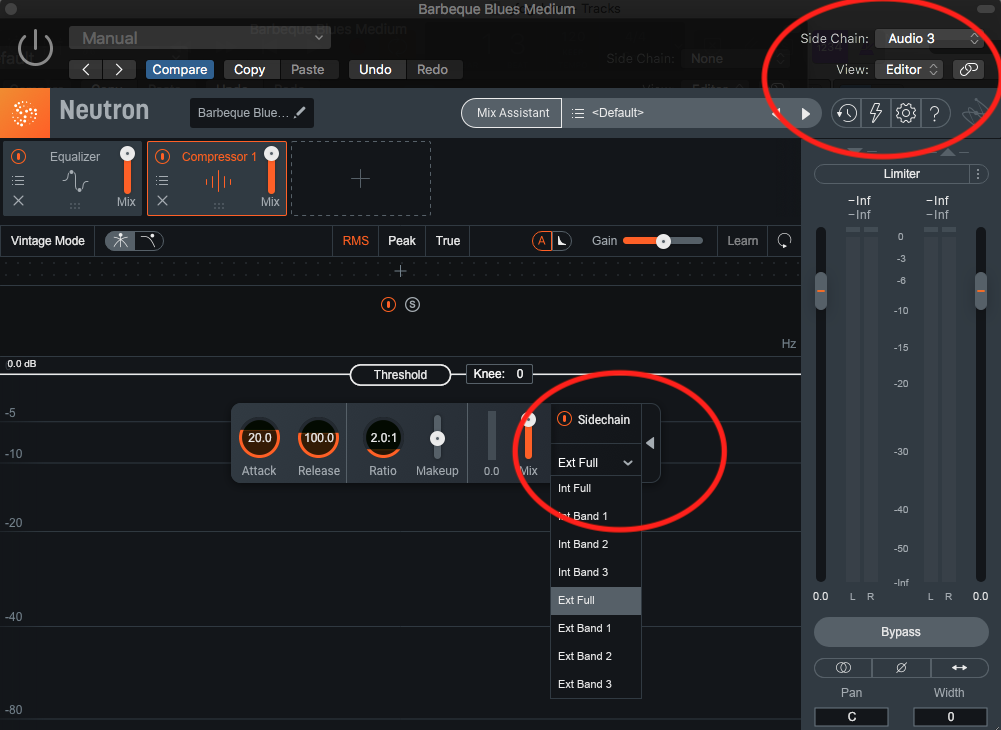Reset the compressor with circular arrow icon

784,240
